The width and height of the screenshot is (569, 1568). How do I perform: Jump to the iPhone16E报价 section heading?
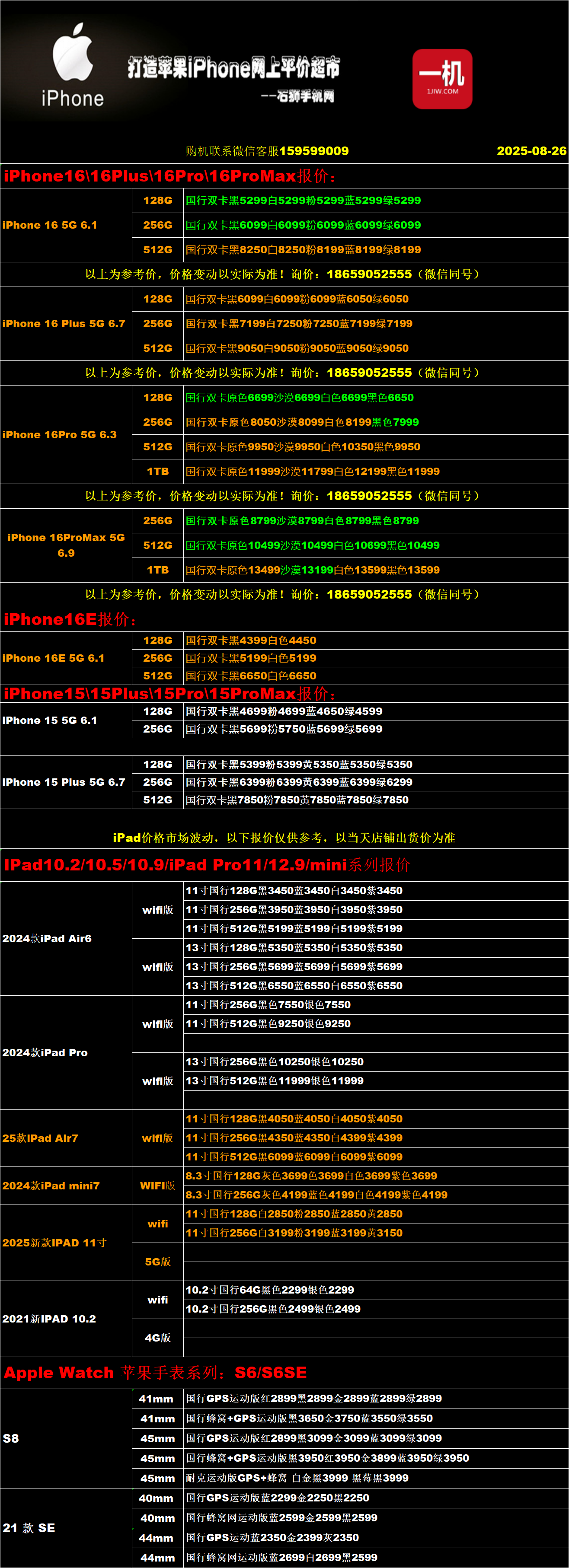click(x=70, y=619)
